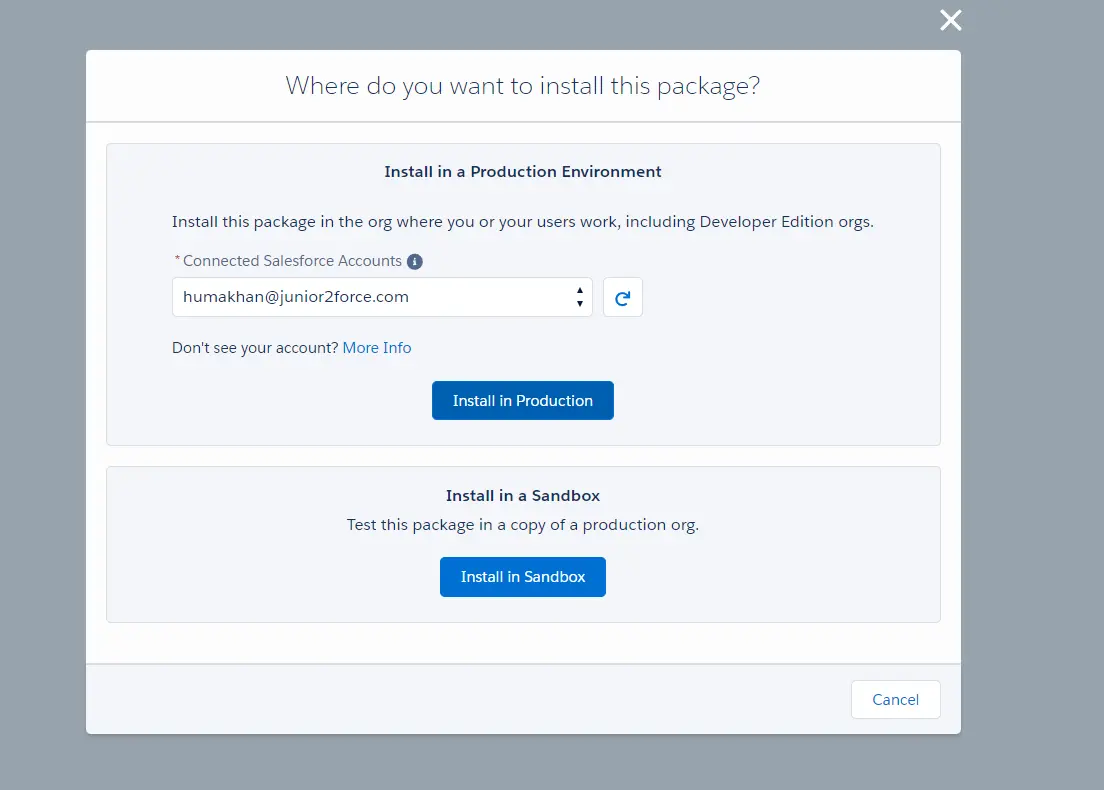Open the More Info link
1104x790 pixels.
(377, 348)
